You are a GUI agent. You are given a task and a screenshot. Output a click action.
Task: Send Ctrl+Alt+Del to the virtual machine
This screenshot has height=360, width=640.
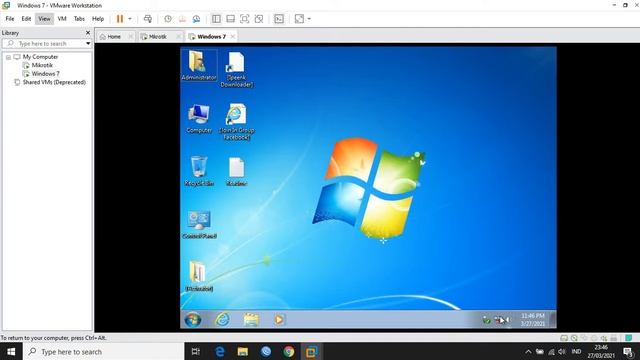(148, 19)
